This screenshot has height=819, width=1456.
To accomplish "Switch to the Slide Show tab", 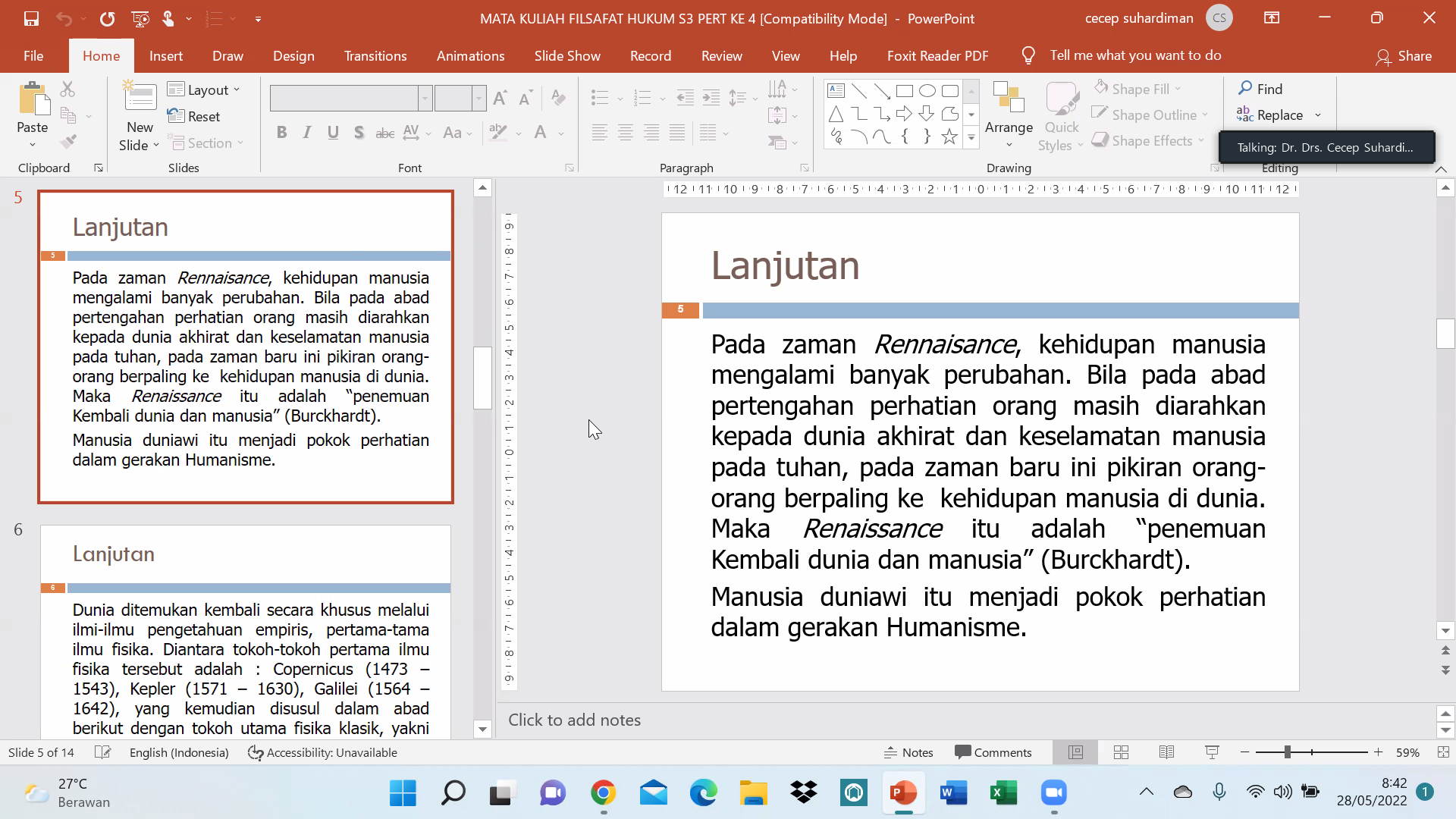I will pyautogui.click(x=566, y=56).
